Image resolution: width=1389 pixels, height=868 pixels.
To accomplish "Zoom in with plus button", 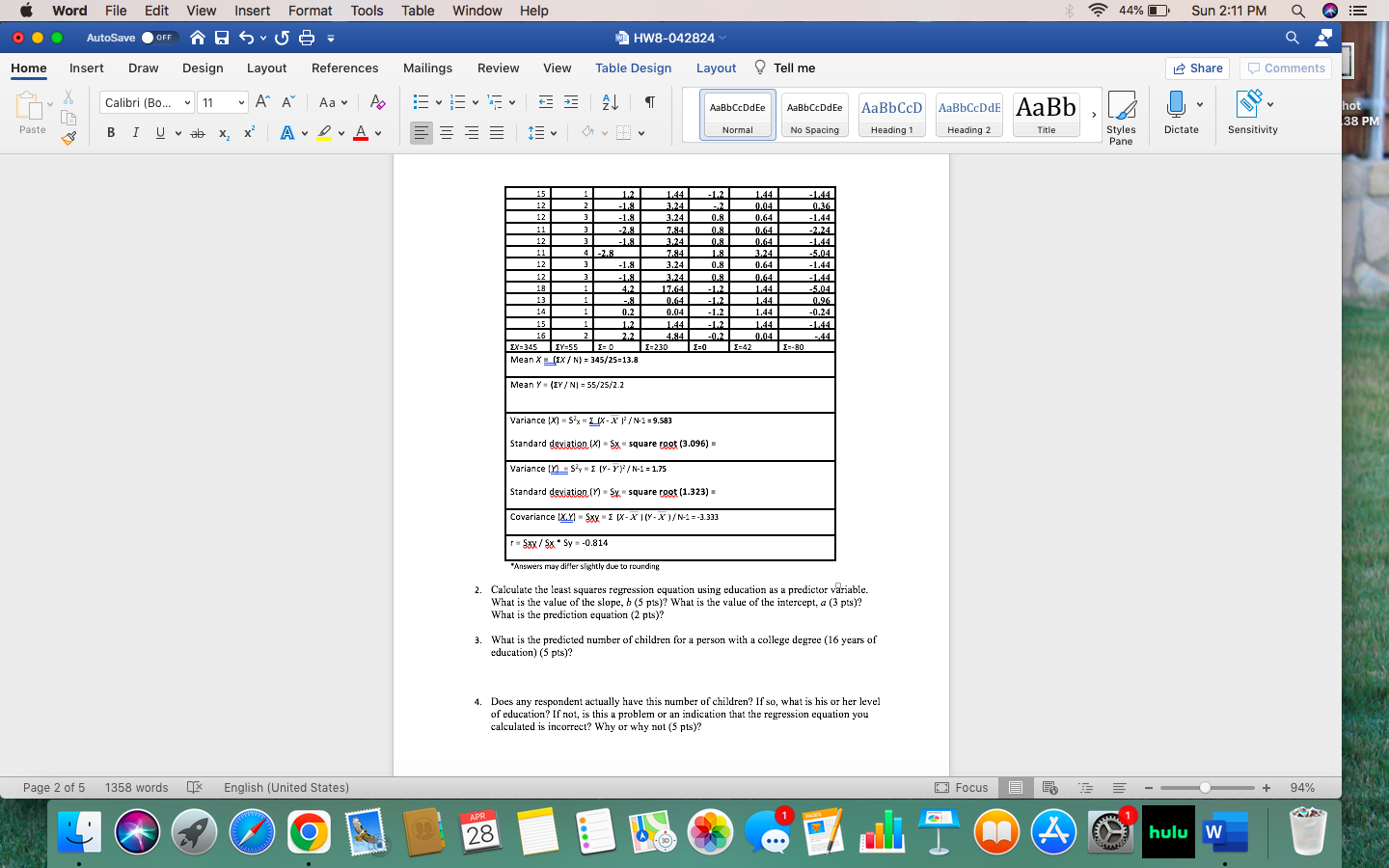I will coord(1266,788).
